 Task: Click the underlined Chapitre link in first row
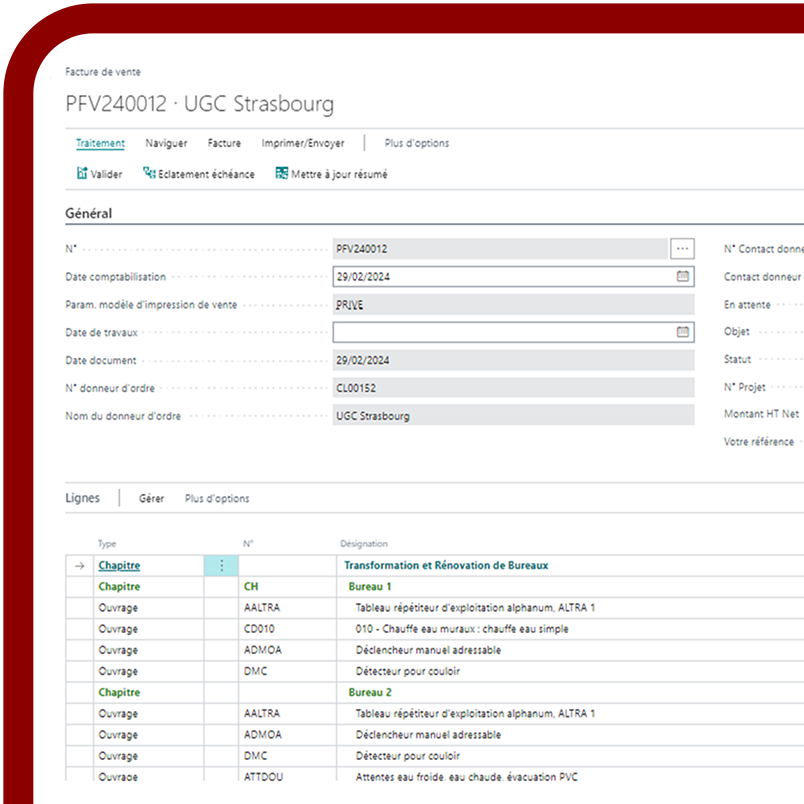119,566
